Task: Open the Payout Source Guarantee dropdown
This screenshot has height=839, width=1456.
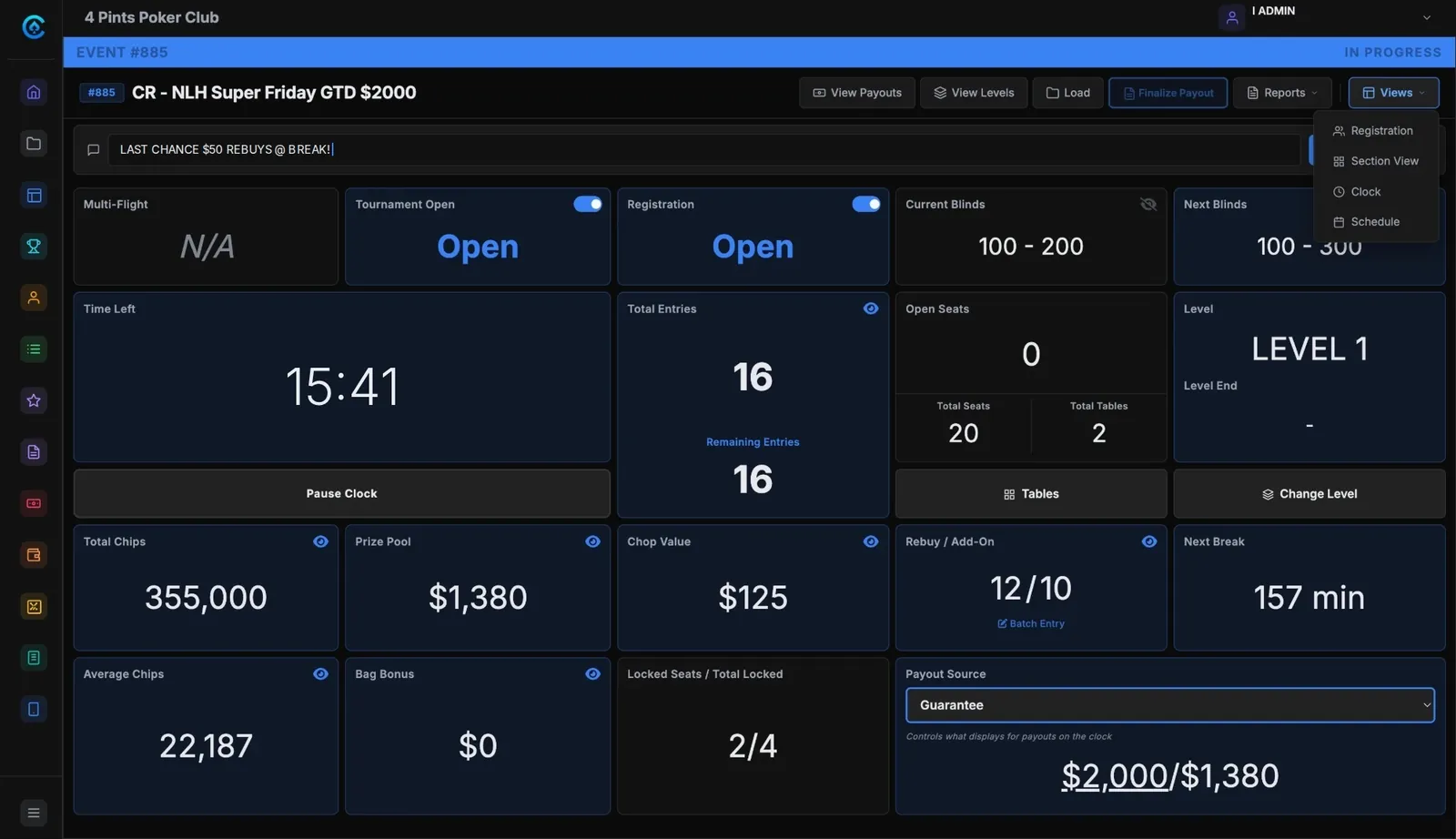Action: [1170, 705]
